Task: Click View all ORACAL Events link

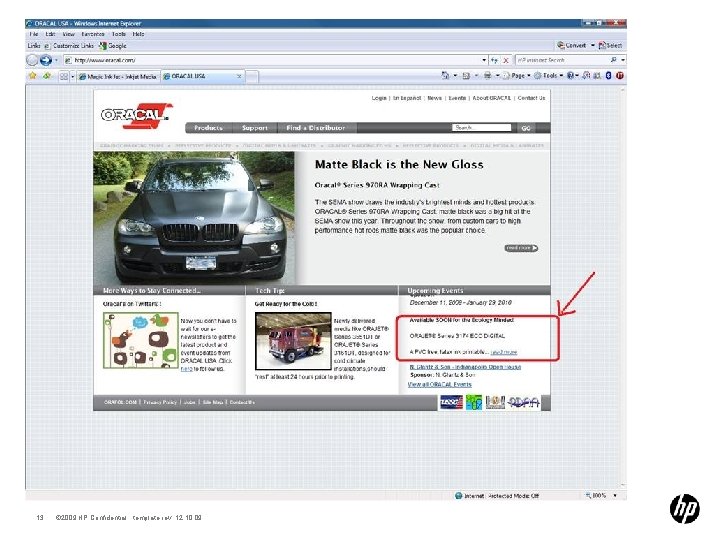Action: (439, 384)
